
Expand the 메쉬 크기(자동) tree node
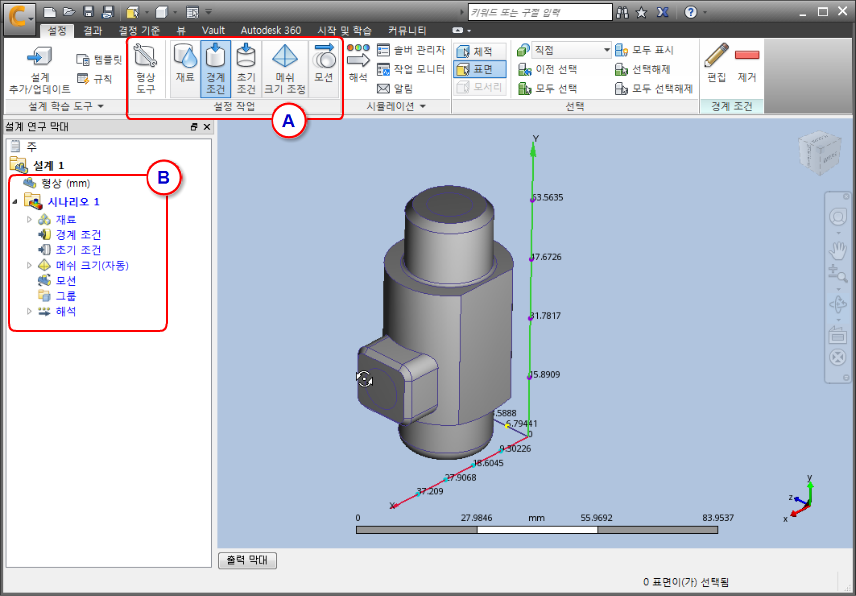click(29, 265)
